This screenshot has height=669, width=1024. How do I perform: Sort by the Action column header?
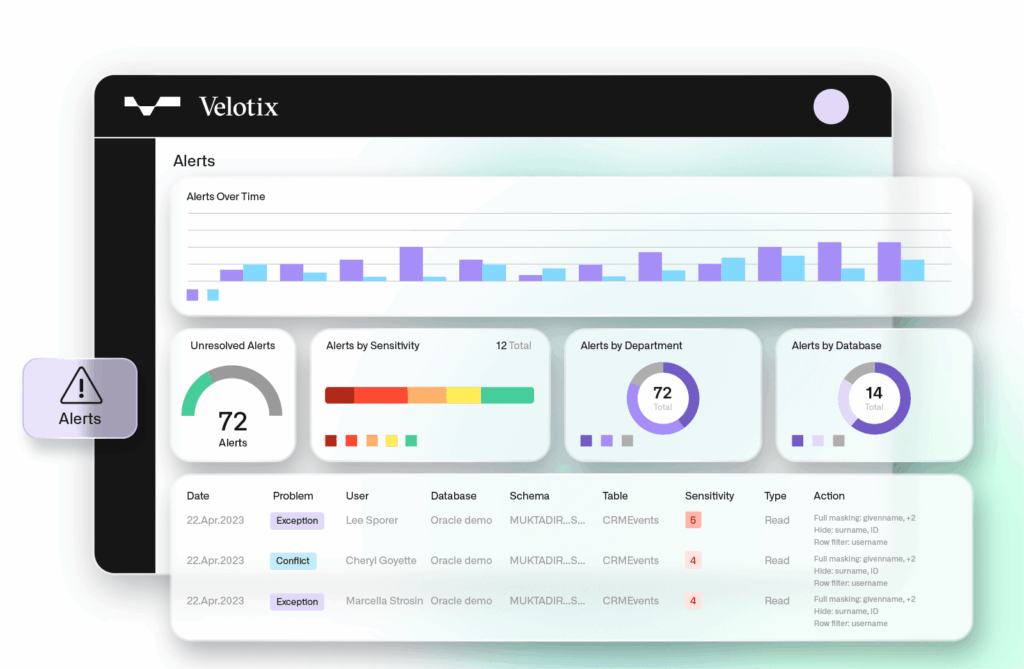(x=829, y=496)
